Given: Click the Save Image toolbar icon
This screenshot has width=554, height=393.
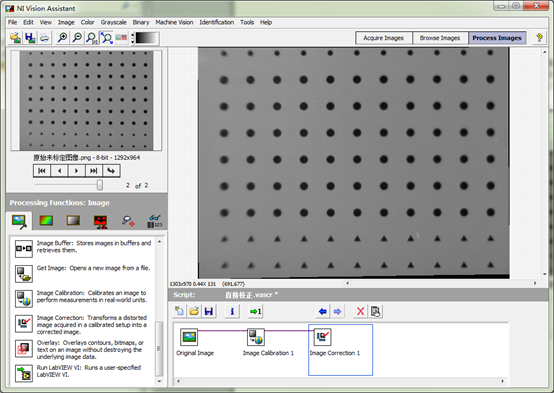Looking at the screenshot, I should (x=30, y=37).
